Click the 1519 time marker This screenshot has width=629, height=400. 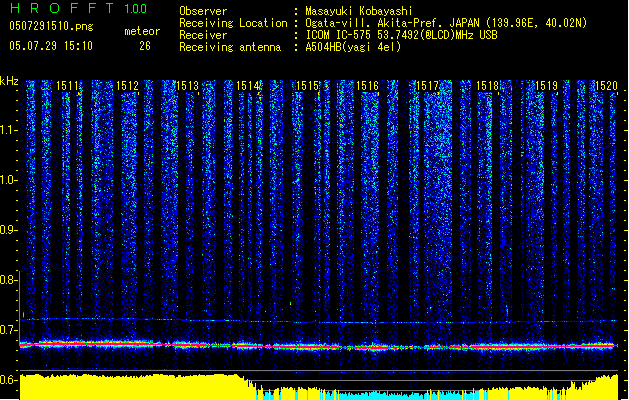(x=546, y=86)
